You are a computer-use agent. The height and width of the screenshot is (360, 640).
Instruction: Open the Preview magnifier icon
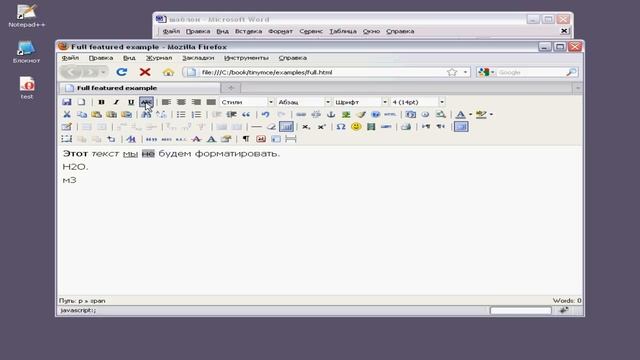[440, 114]
